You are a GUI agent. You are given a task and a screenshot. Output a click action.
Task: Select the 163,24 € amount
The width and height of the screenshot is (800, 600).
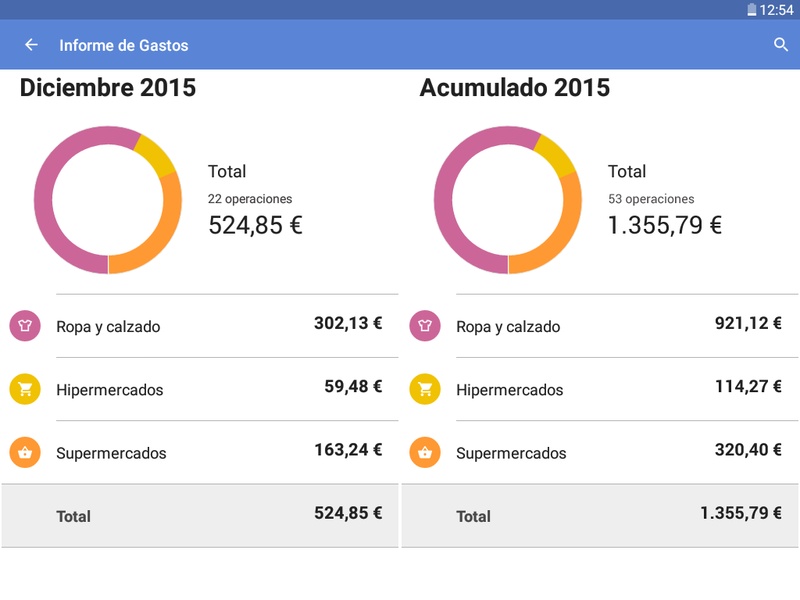pyautogui.click(x=348, y=449)
